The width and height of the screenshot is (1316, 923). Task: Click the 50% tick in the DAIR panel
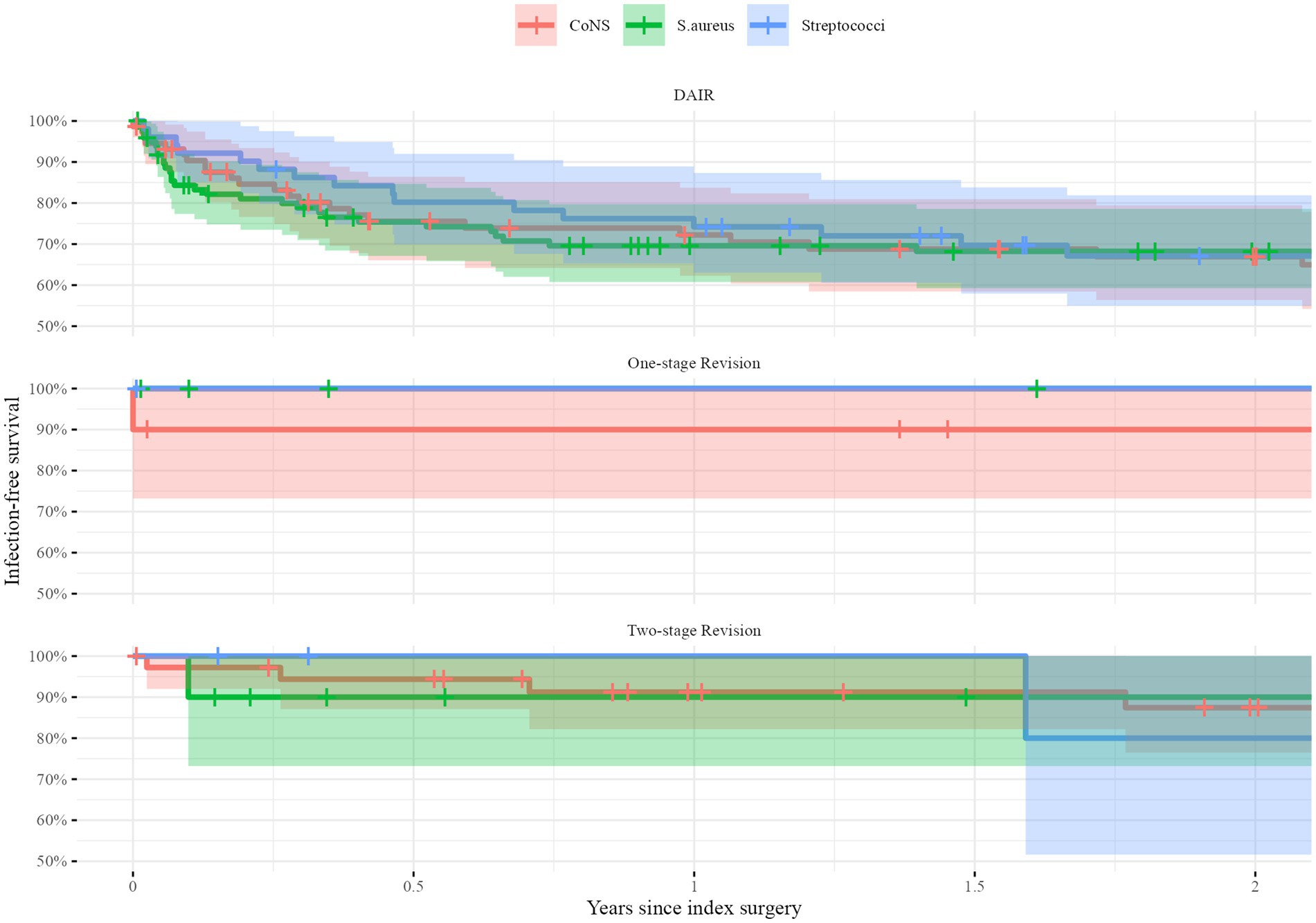click(x=51, y=327)
